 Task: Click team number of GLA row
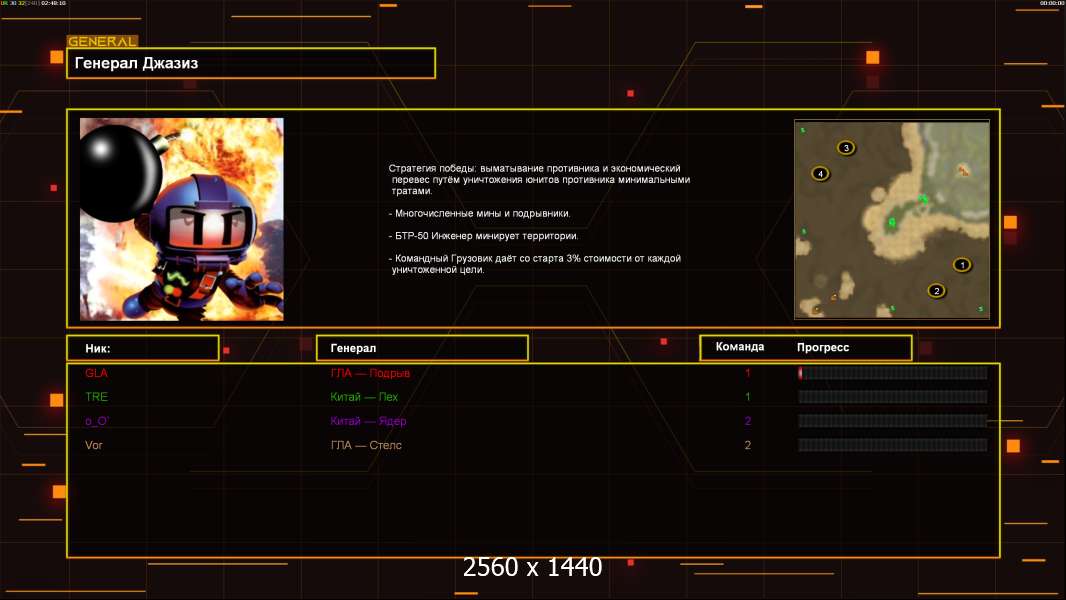pyautogui.click(x=748, y=373)
